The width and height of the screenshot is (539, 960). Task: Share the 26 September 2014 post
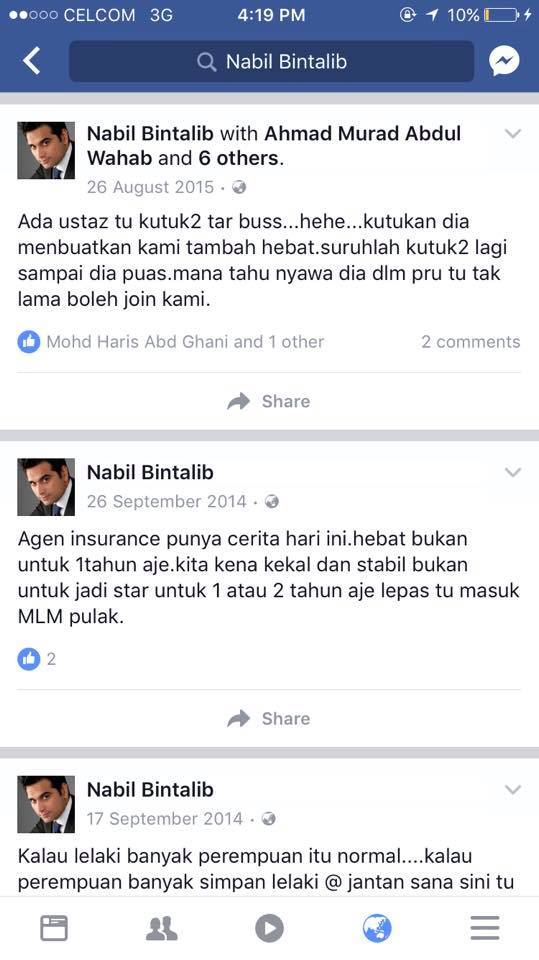point(269,718)
